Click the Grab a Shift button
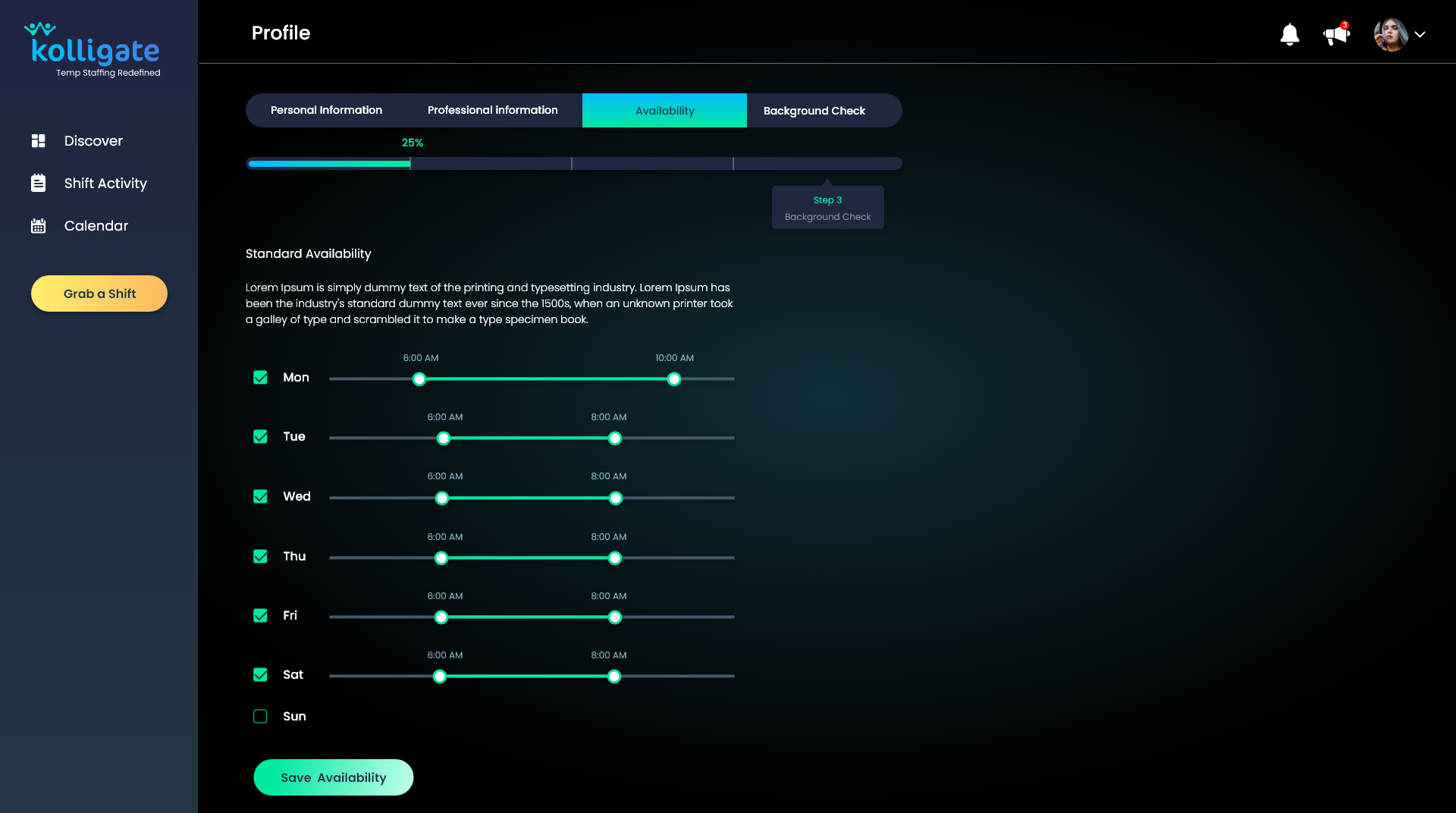 pyautogui.click(x=99, y=293)
